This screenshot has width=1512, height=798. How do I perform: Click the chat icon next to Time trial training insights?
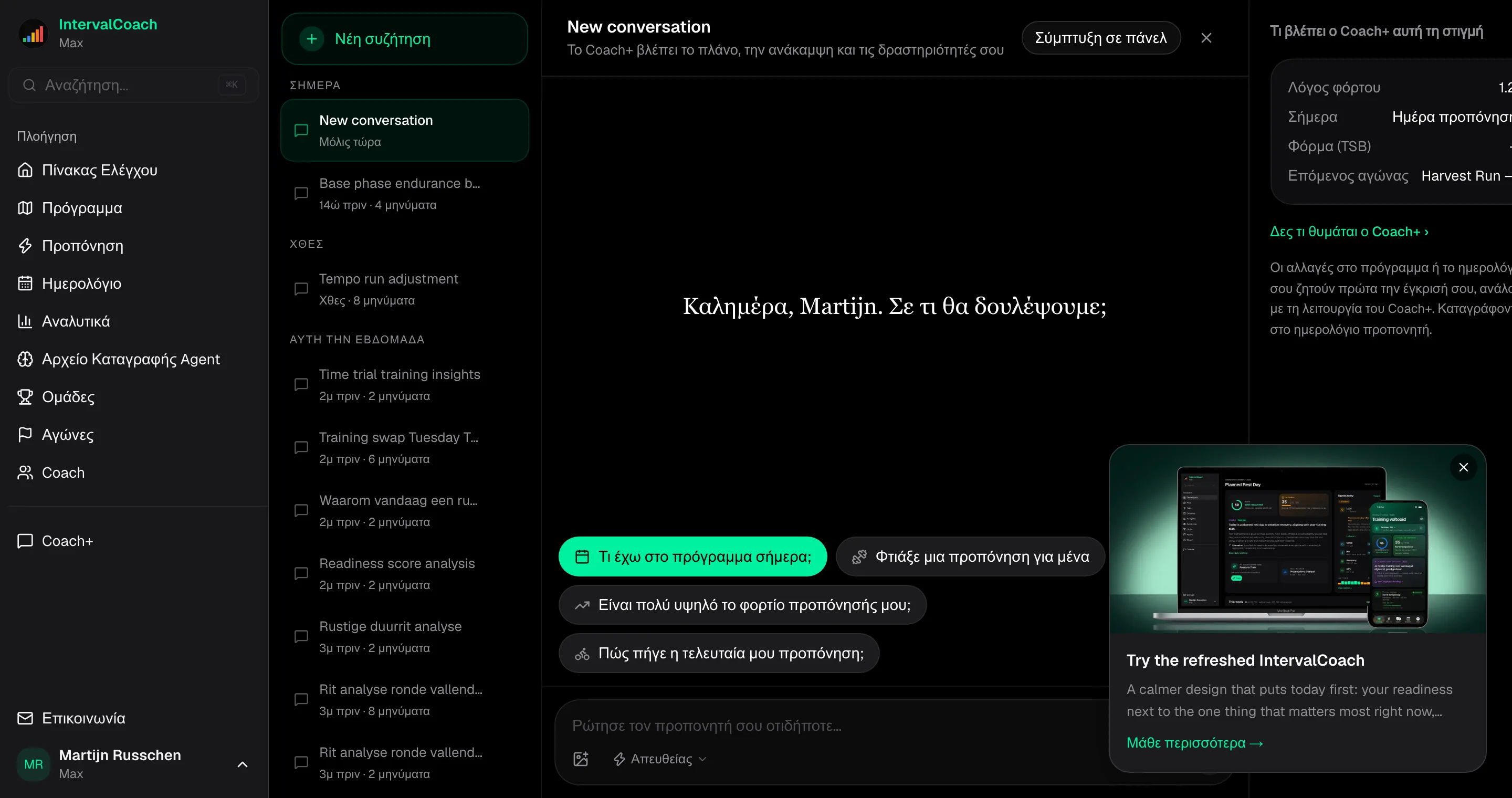coord(301,384)
